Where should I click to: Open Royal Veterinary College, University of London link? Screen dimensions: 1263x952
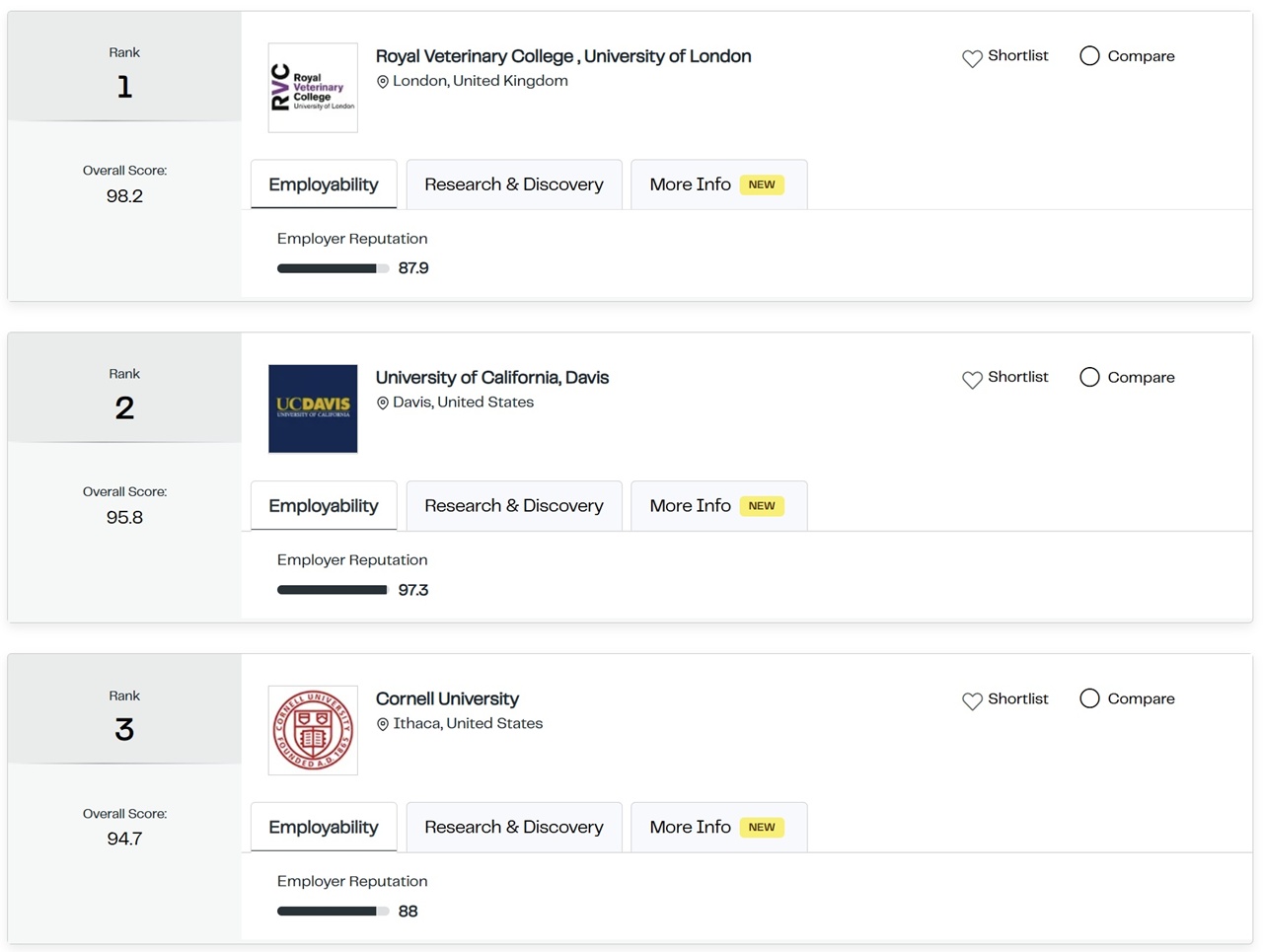[562, 56]
